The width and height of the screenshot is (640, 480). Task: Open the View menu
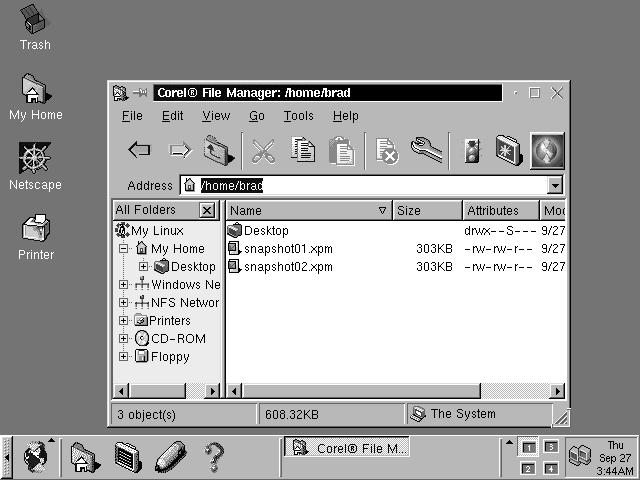pyautogui.click(x=216, y=116)
